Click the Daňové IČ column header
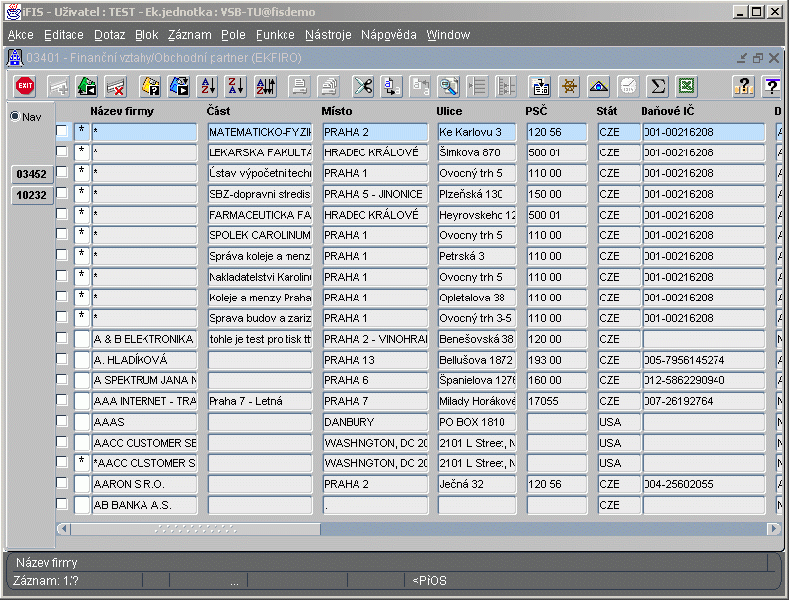789x600 pixels. [x=668, y=111]
